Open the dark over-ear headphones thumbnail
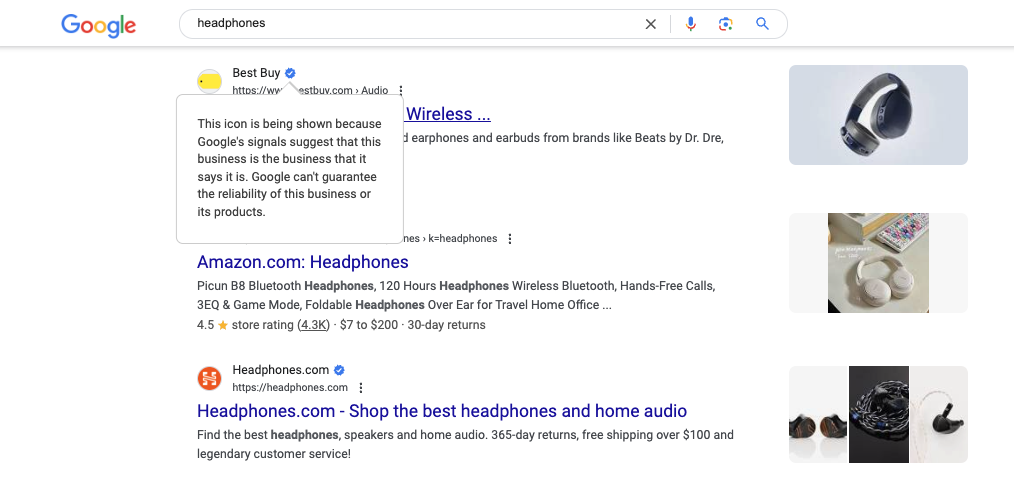 tap(878, 114)
